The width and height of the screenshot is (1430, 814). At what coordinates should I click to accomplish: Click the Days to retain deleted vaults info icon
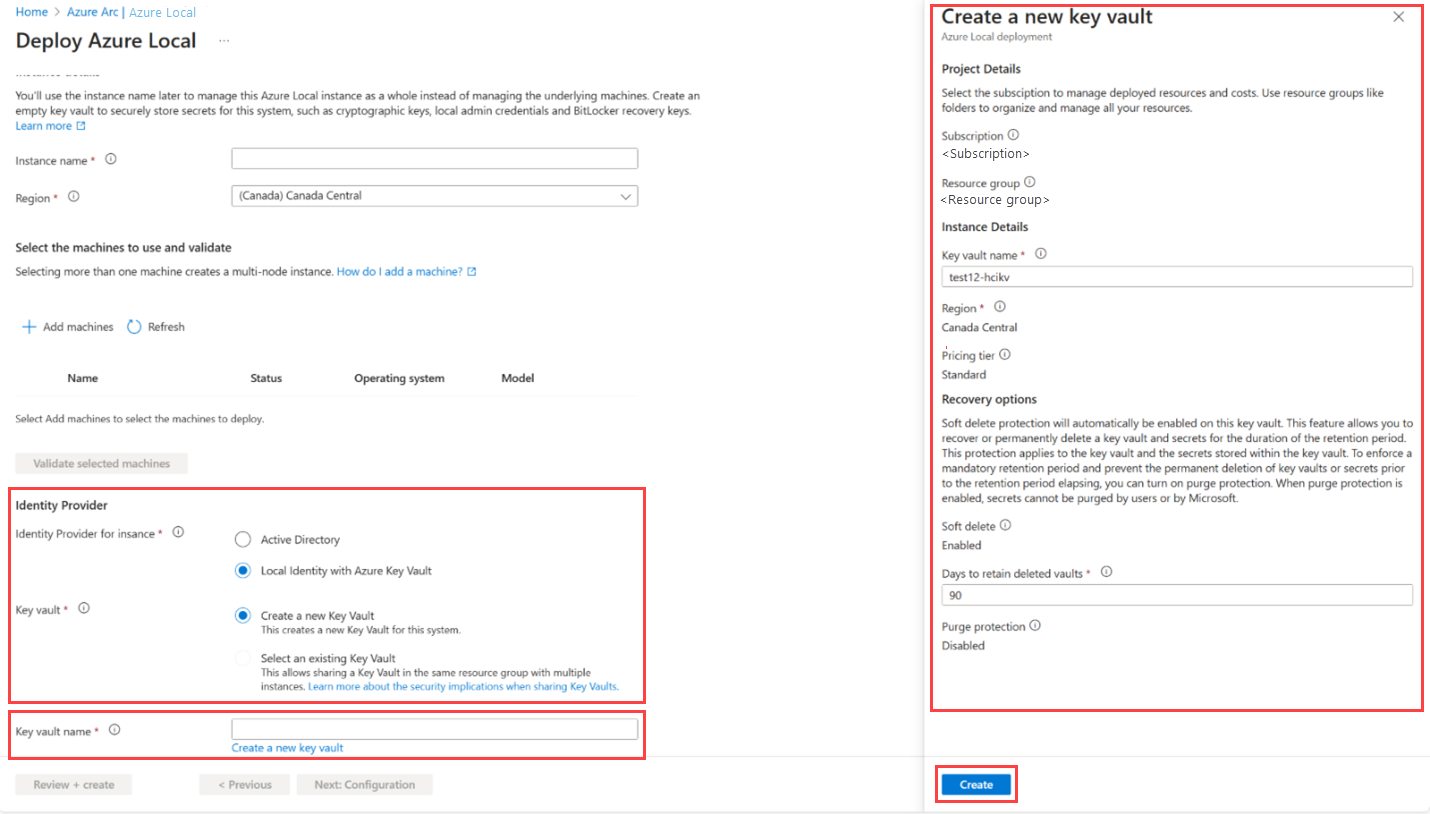coord(1106,572)
